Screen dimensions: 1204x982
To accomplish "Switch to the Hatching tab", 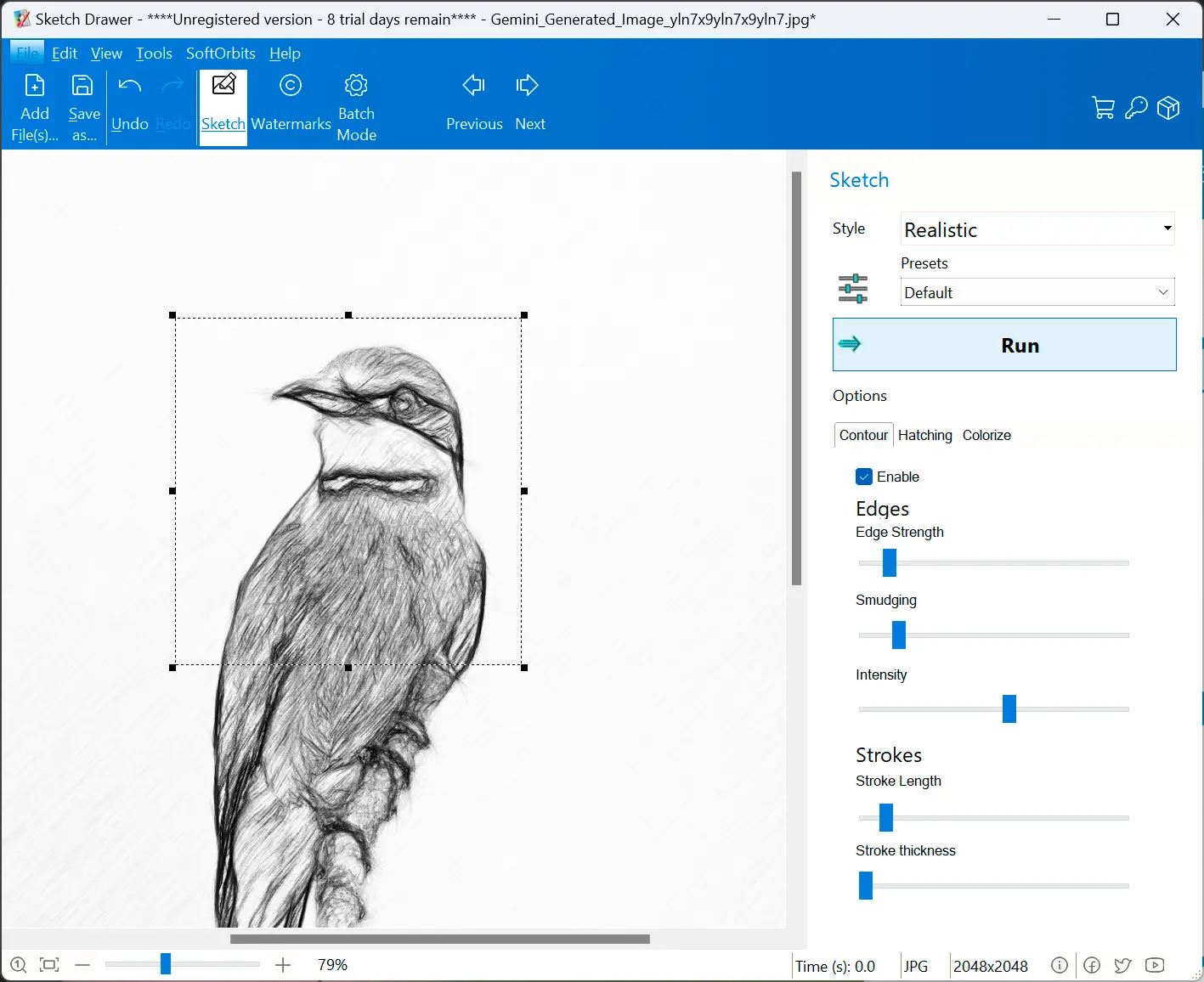I will pos(924,435).
